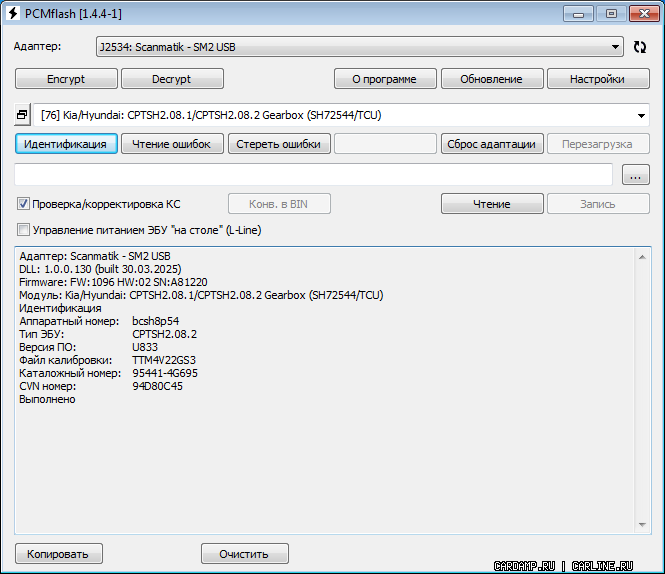Click the Модуль: Kia/Hyundai log line

tap(201, 295)
